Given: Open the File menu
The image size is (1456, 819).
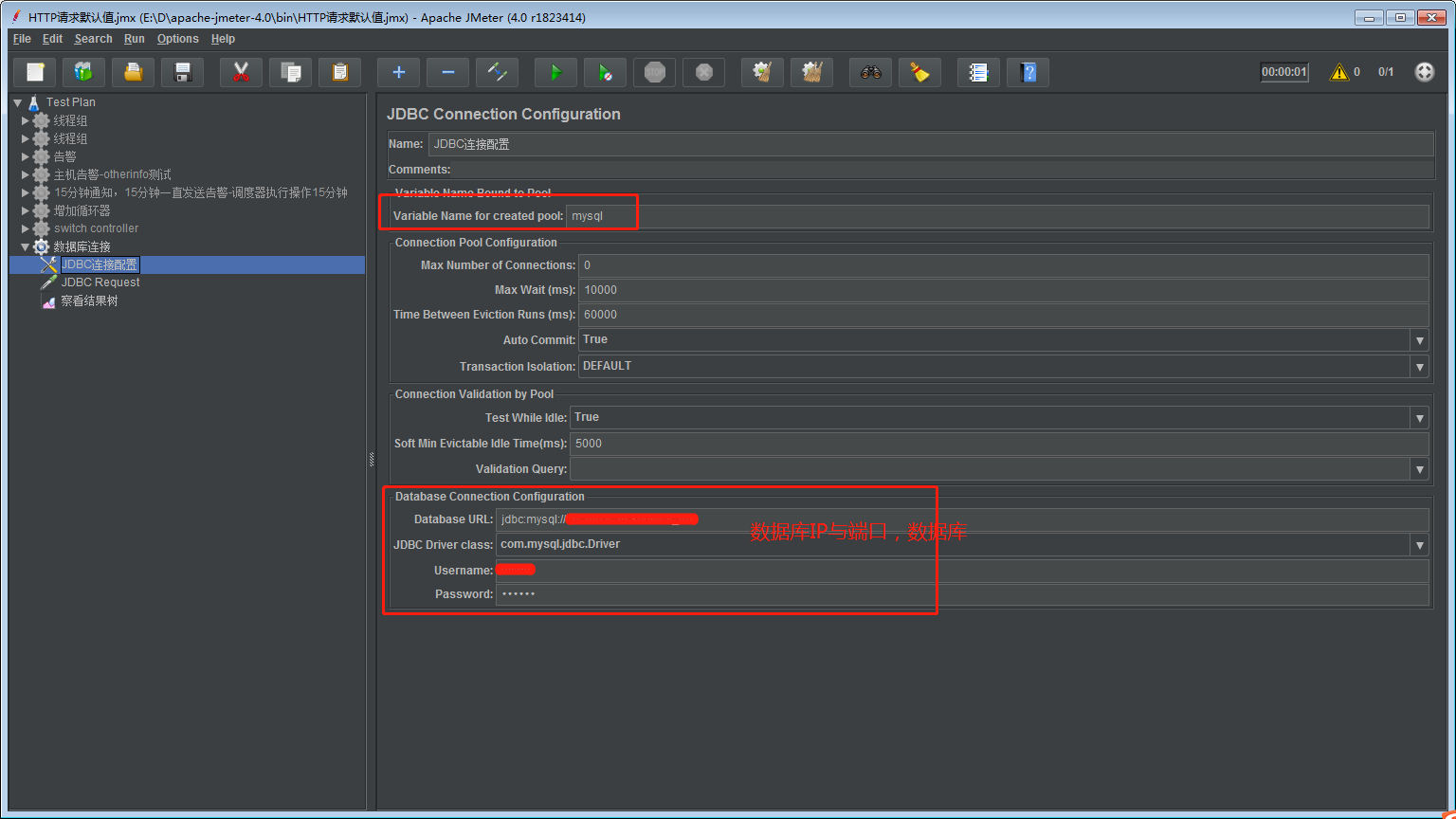Looking at the screenshot, I should [x=22, y=39].
